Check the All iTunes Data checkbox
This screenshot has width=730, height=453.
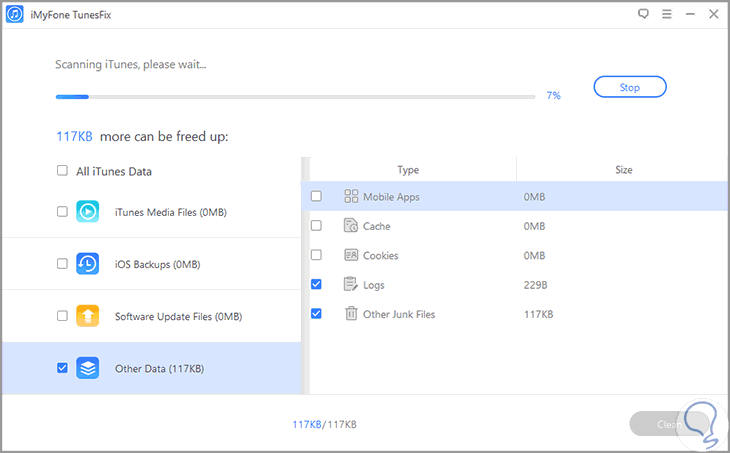tap(62, 171)
